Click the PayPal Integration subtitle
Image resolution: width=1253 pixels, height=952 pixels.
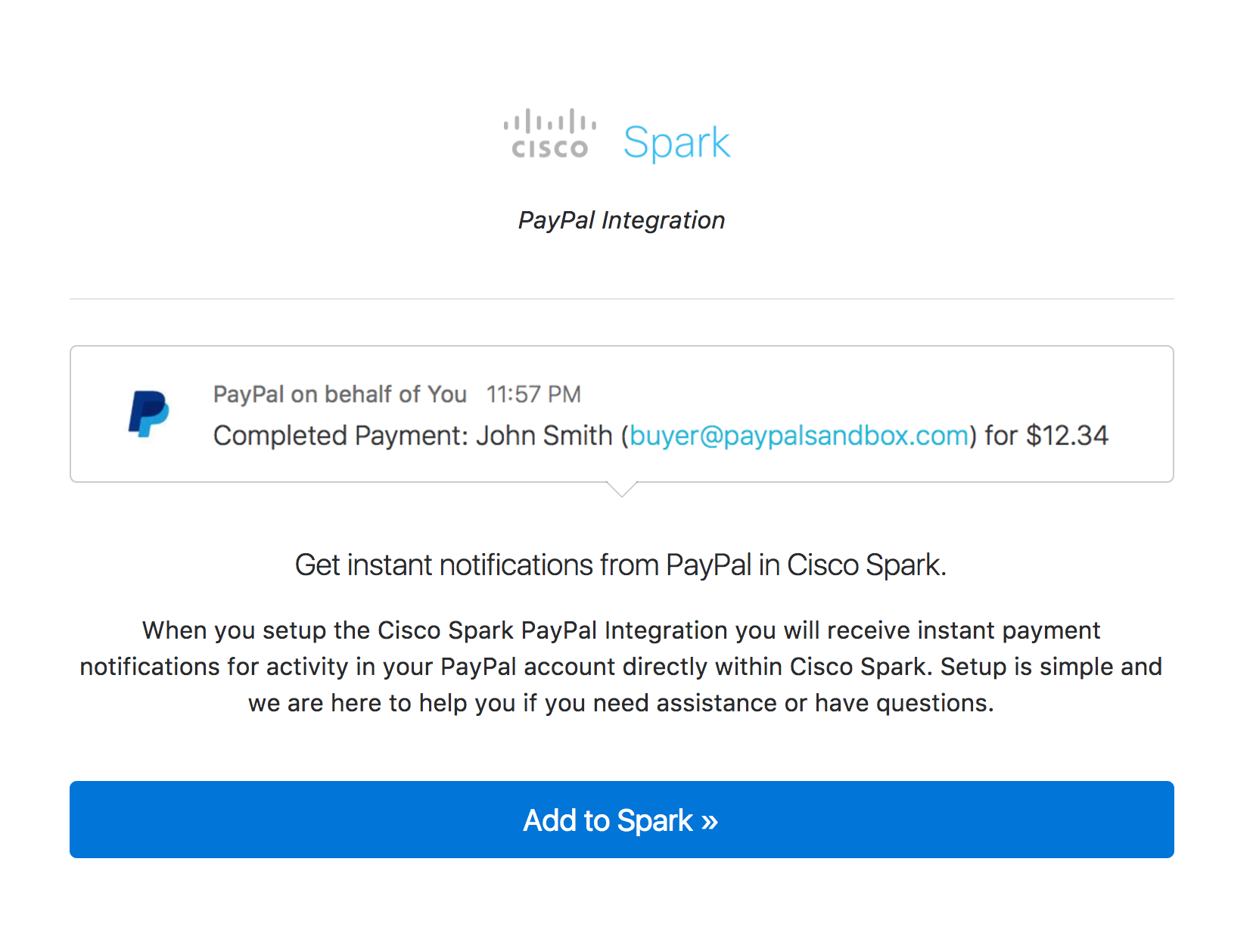(x=621, y=220)
